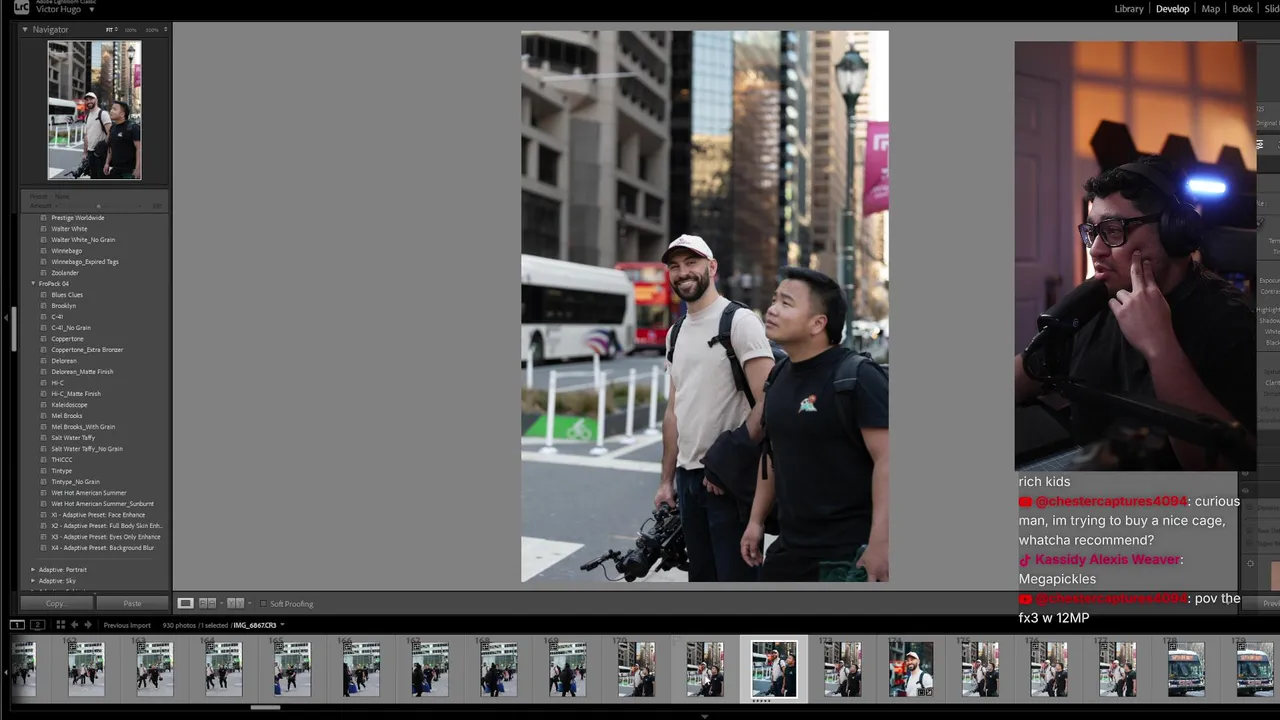The image size is (1280, 720).
Task: Enable the Soft Proofing checkbox
Action: (x=263, y=603)
